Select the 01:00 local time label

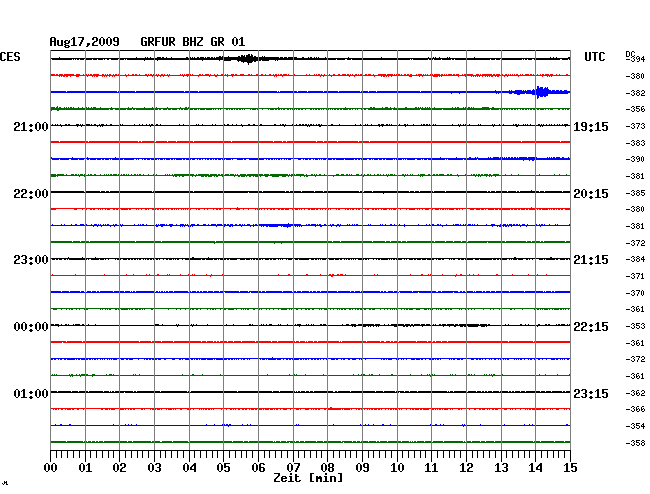coord(31,393)
